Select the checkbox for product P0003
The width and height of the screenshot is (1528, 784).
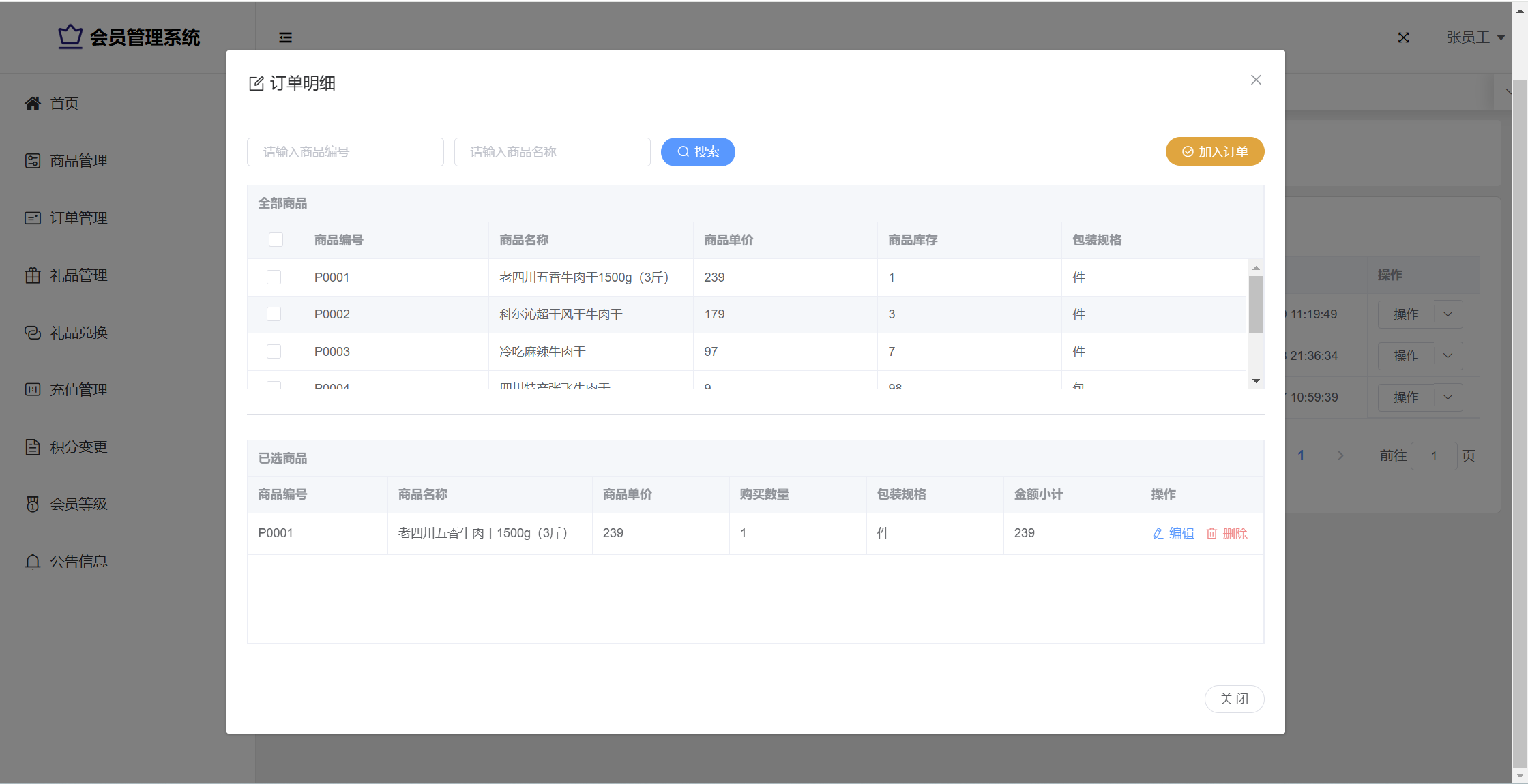coord(274,352)
